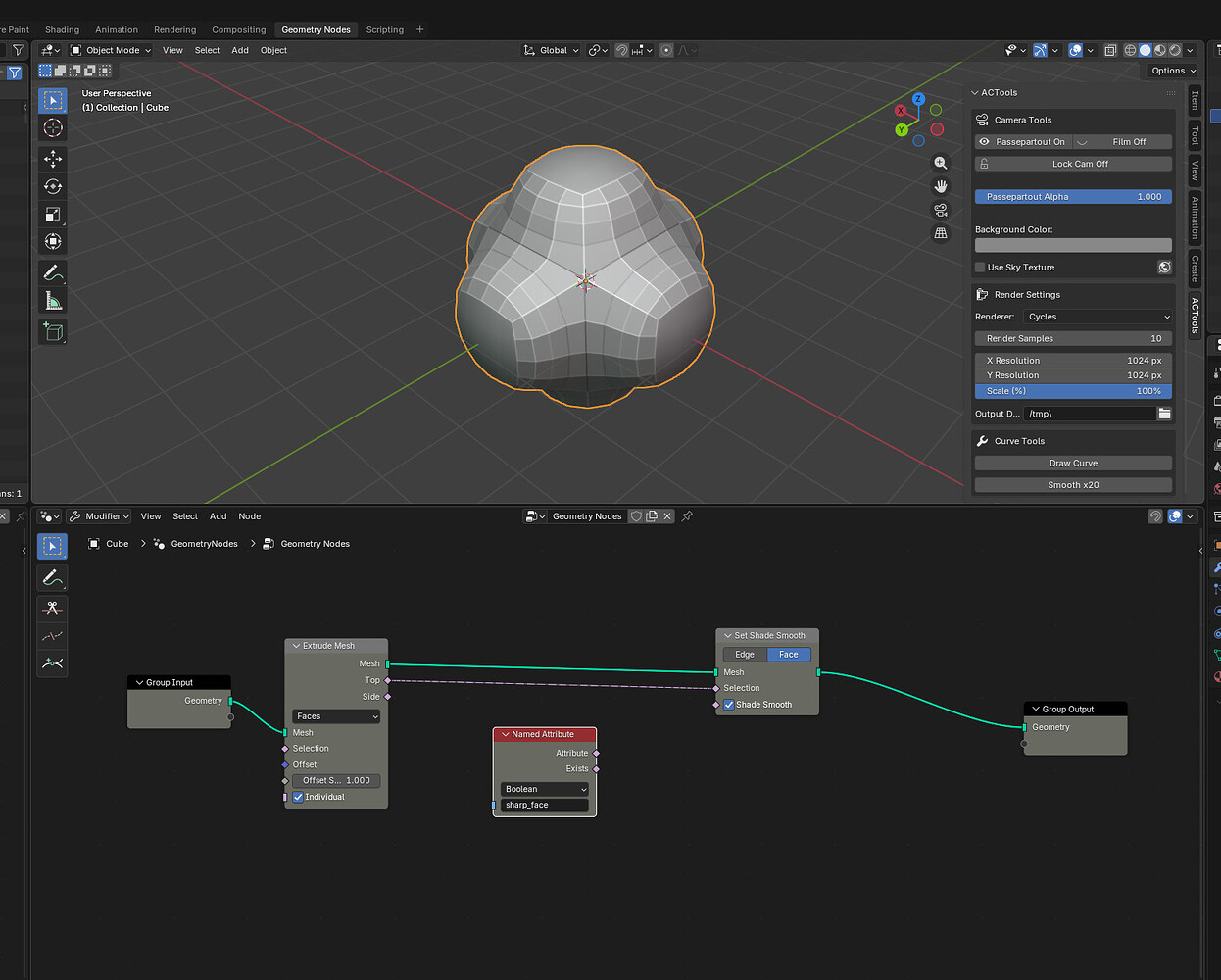Activate the Measure tool

click(53, 301)
